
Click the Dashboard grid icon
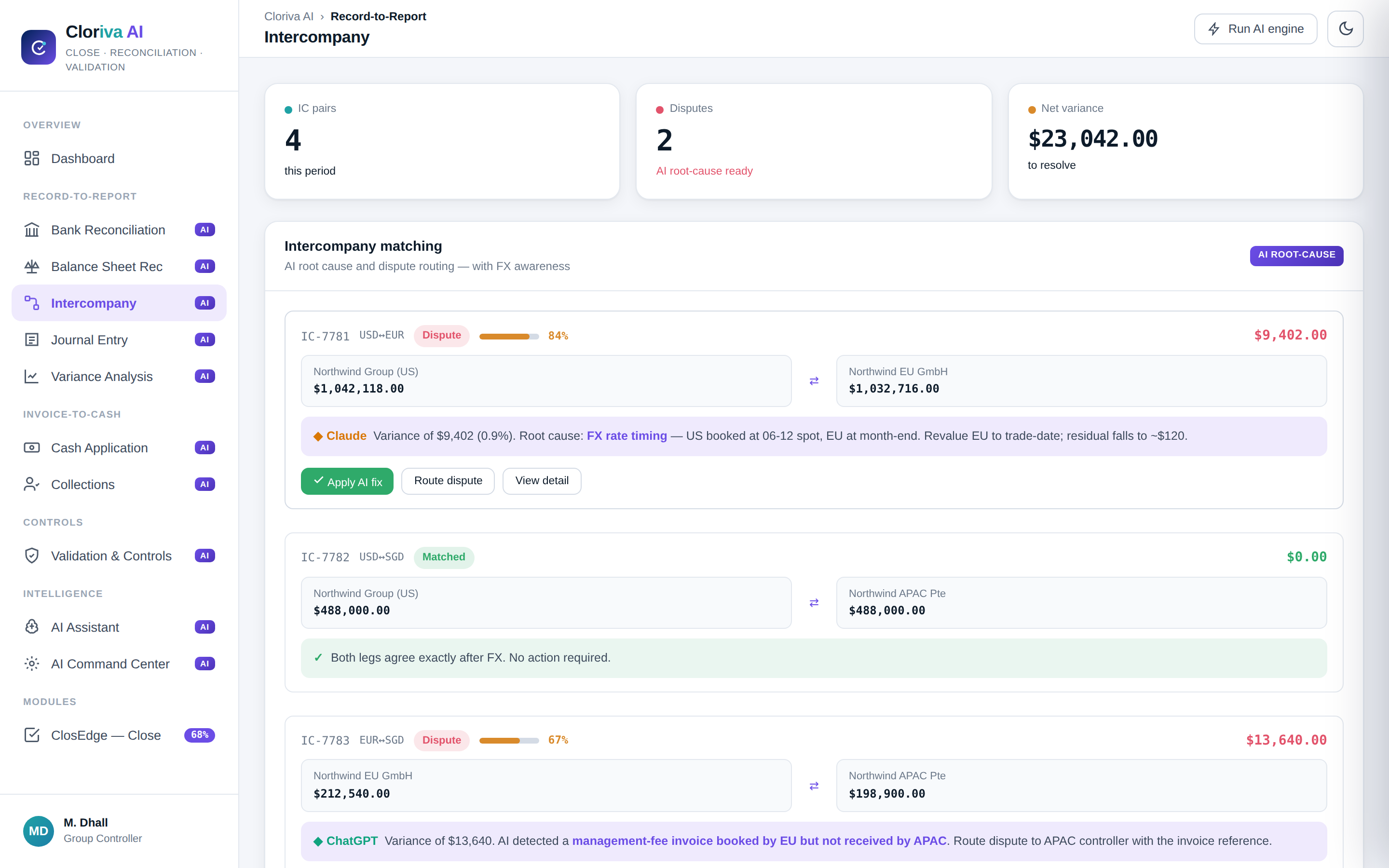click(31, 159)
